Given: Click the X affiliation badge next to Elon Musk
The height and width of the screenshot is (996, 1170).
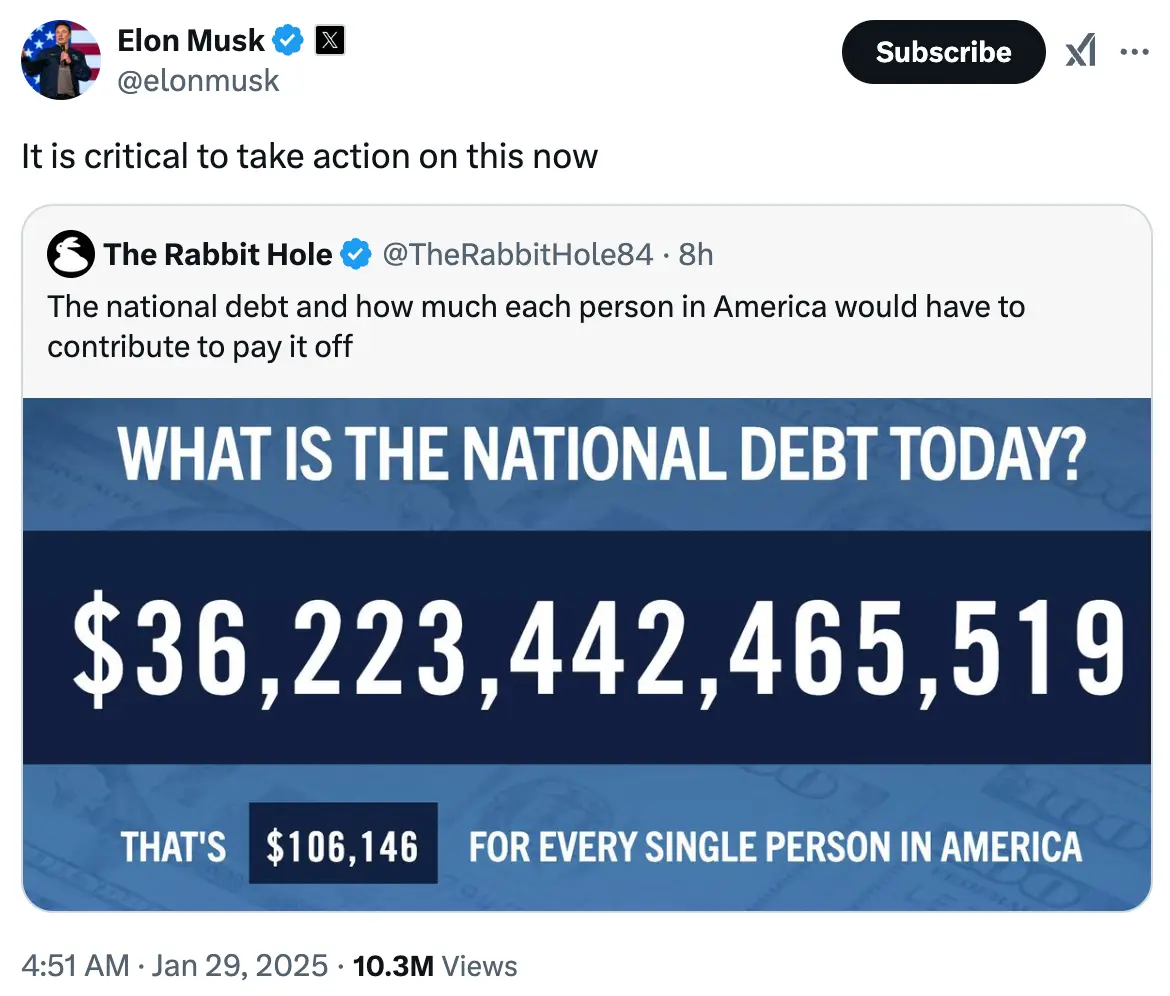Looking at the screenshot, I should [329, 40].
